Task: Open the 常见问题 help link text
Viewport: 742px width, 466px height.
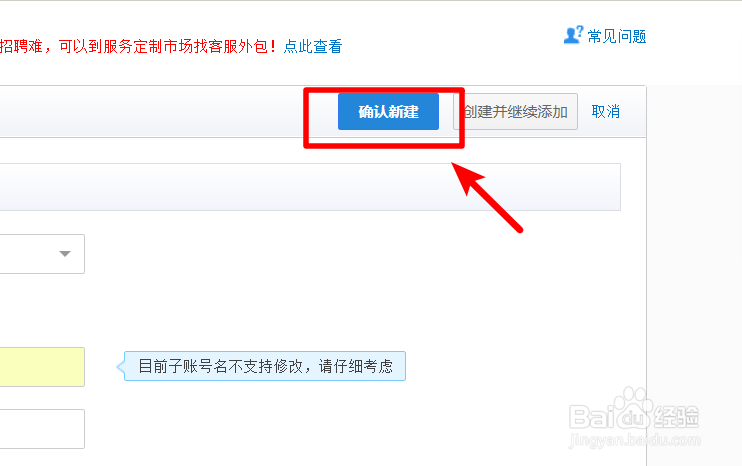Action: (617, 36)
